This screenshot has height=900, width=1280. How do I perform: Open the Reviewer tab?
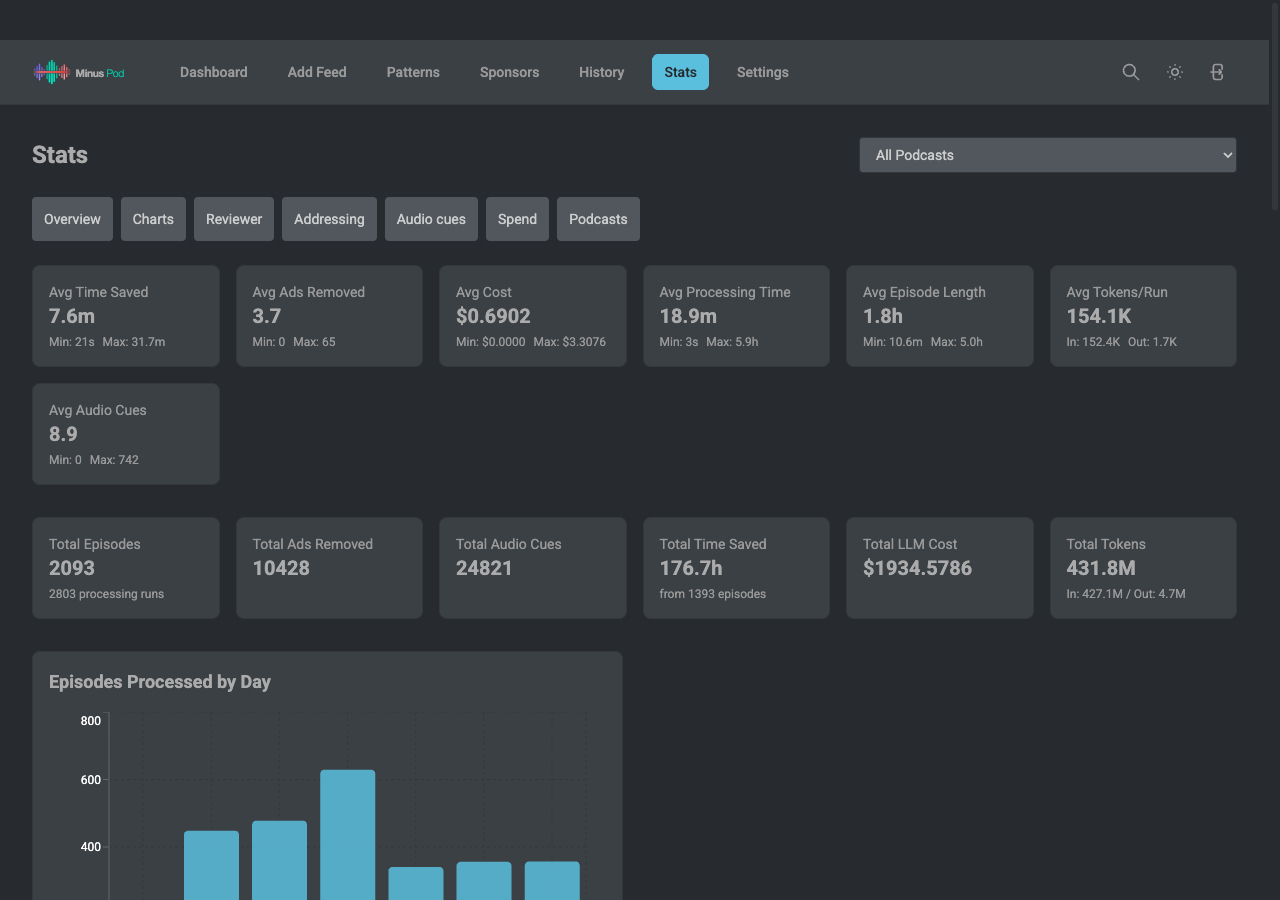pyautogui.click(x=234, y=219)
